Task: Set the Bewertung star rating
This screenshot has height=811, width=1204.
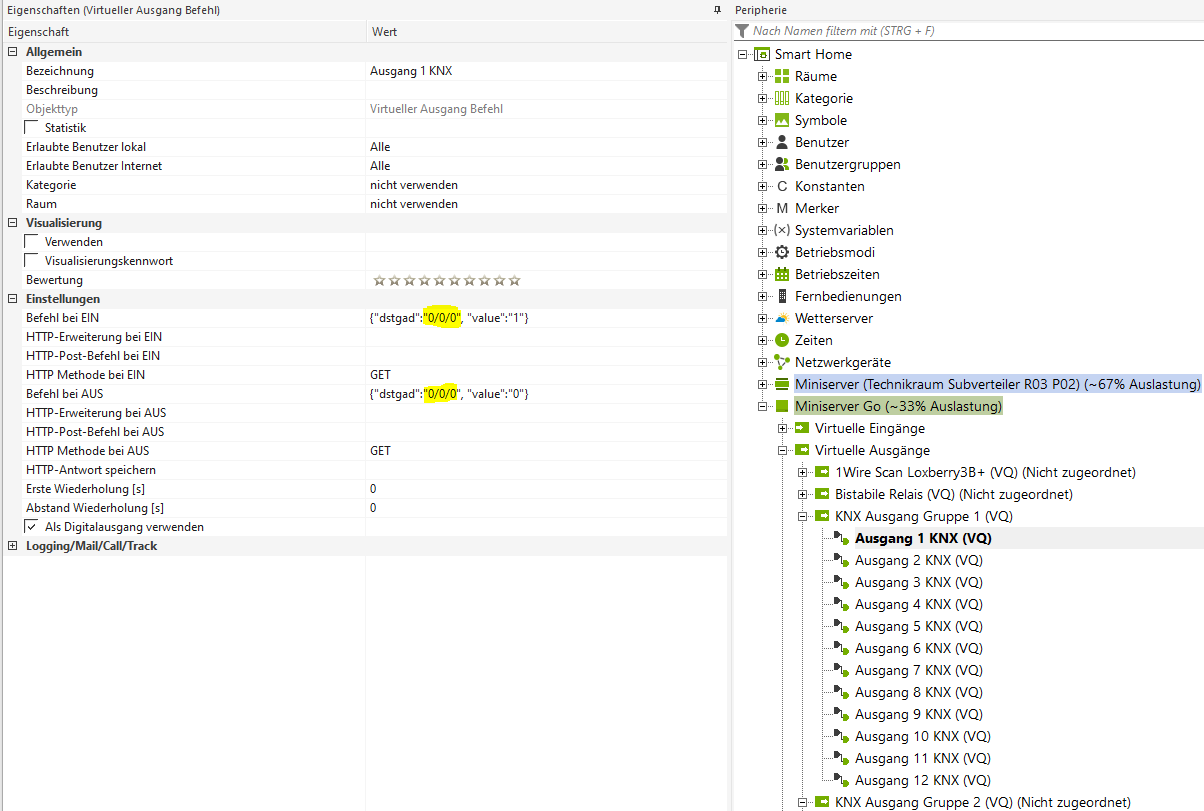Action: point(446,281)
